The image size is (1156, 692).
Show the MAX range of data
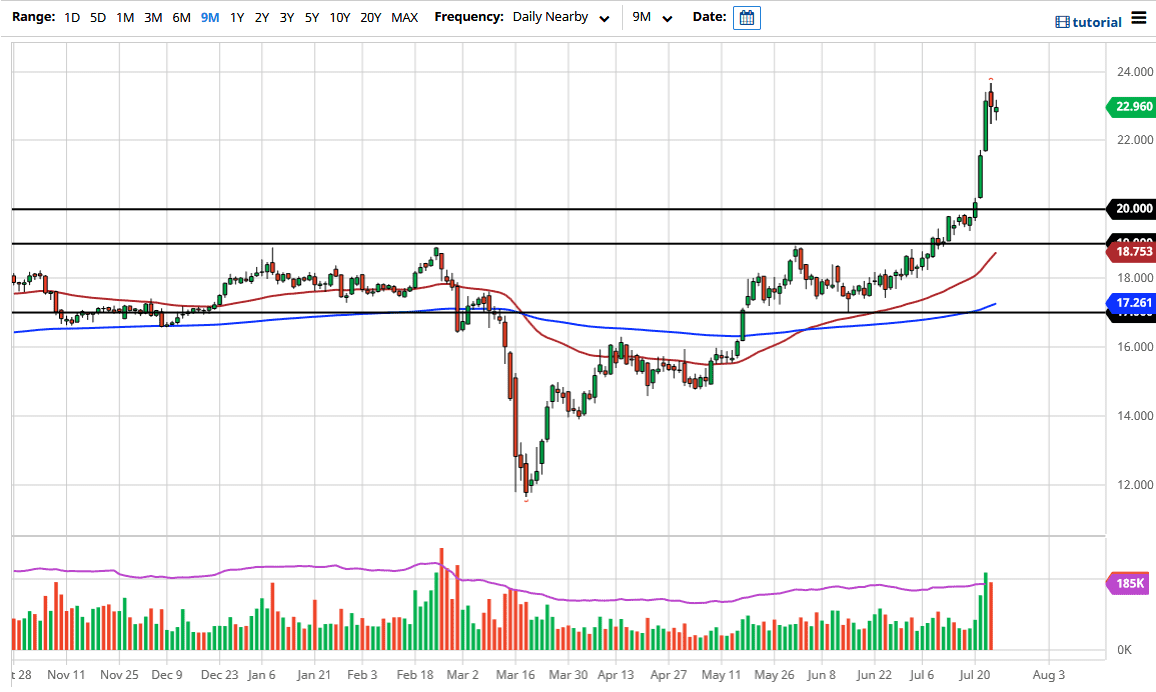point(405,17)
